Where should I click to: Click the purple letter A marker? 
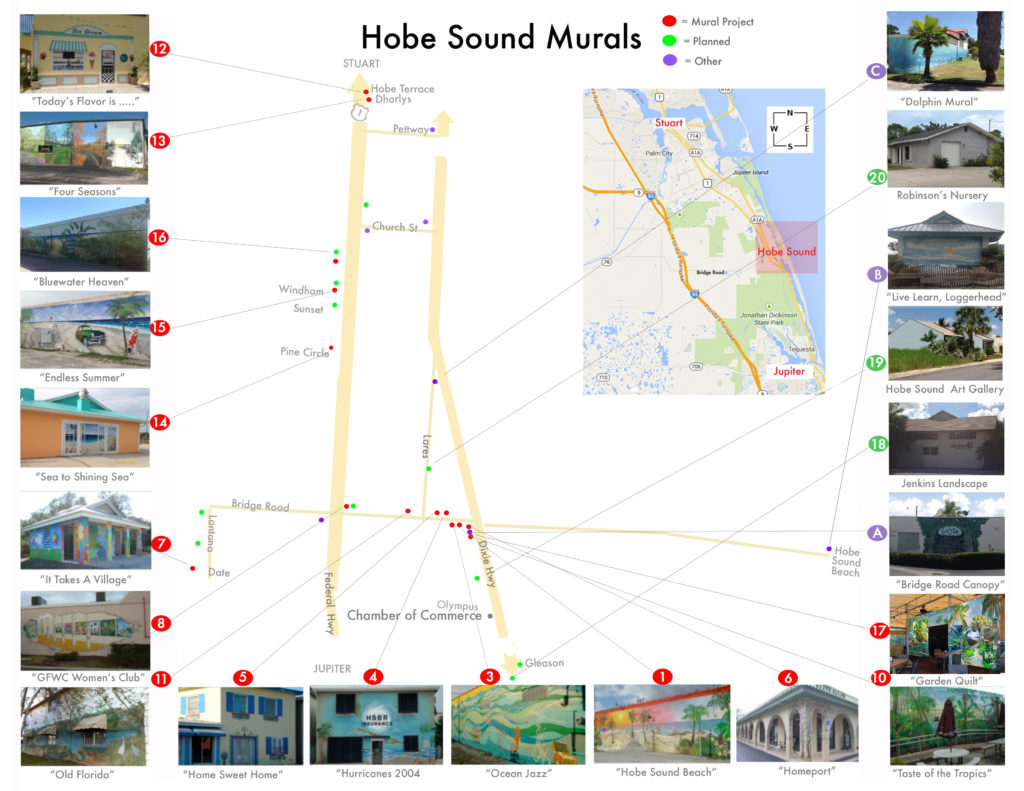pos(876,533)
